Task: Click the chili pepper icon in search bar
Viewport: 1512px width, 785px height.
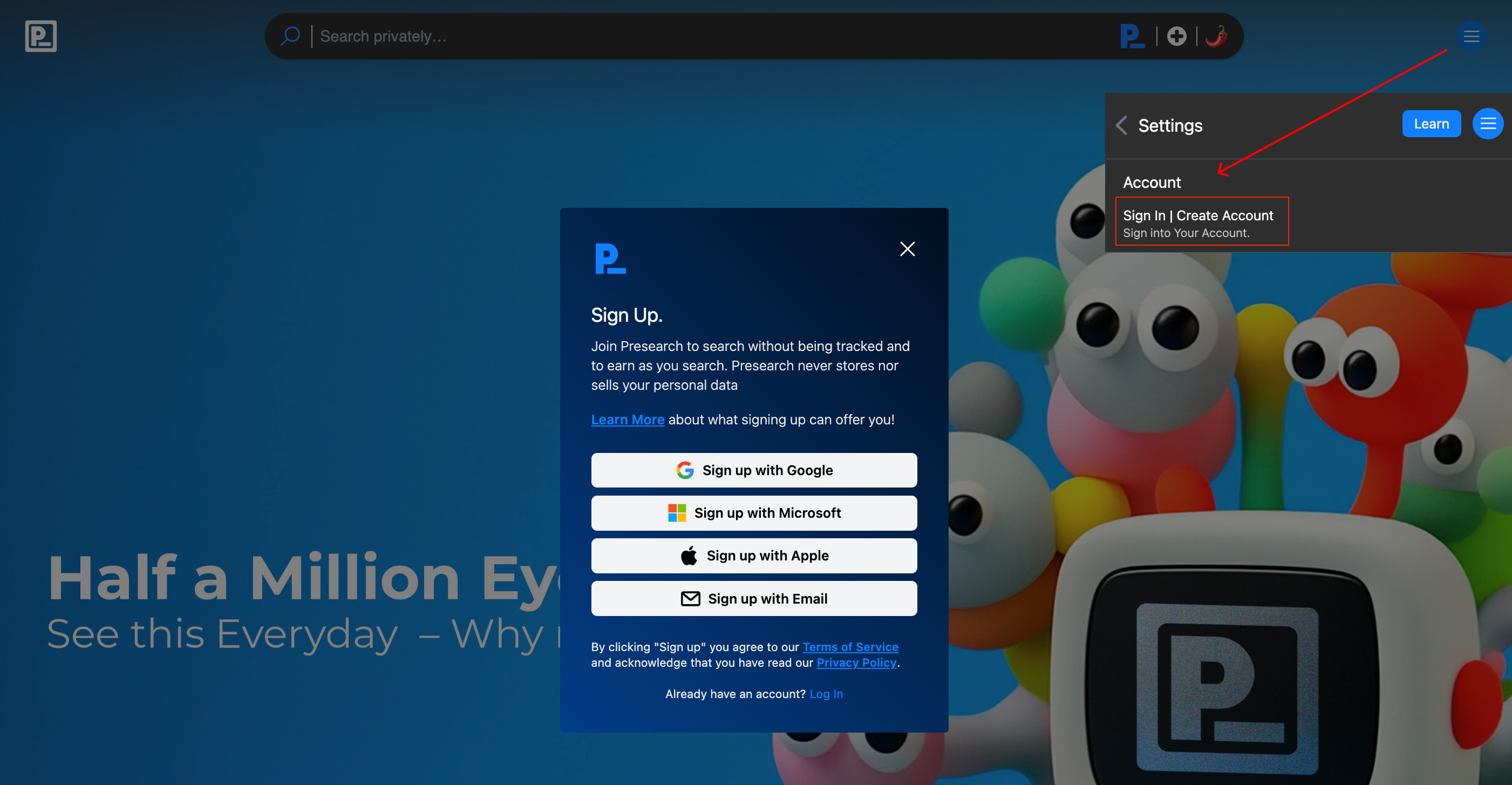Action: click(1216, 36)
